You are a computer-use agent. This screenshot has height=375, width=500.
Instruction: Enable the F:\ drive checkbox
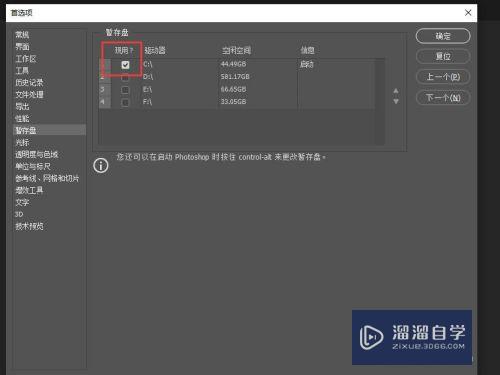point(125,102)
